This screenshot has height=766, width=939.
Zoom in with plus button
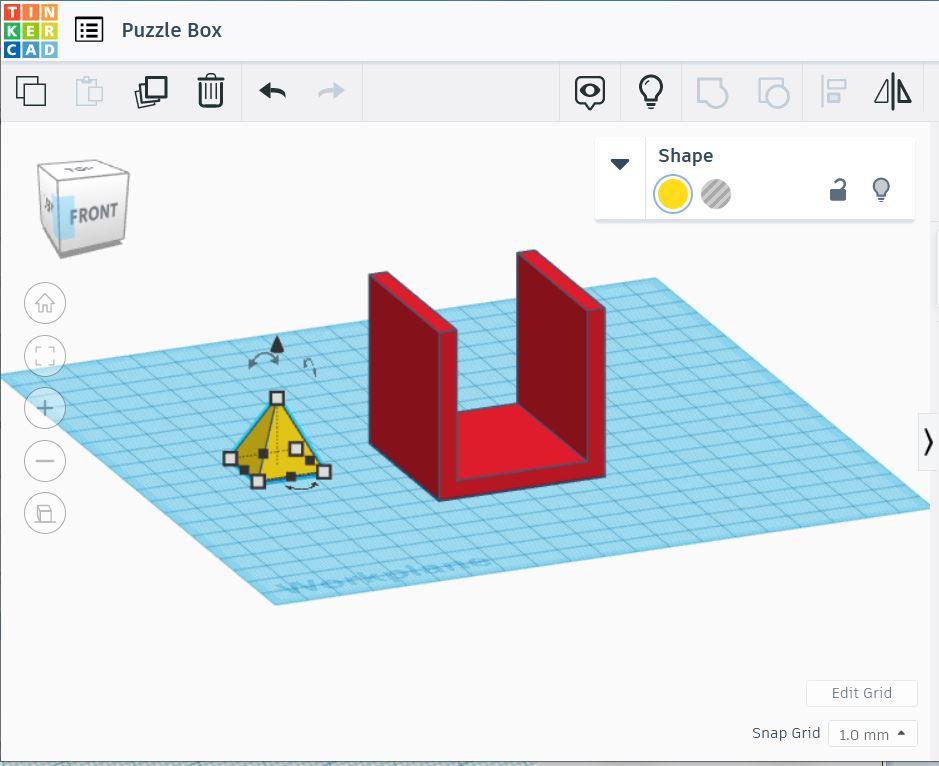(45, 408)
